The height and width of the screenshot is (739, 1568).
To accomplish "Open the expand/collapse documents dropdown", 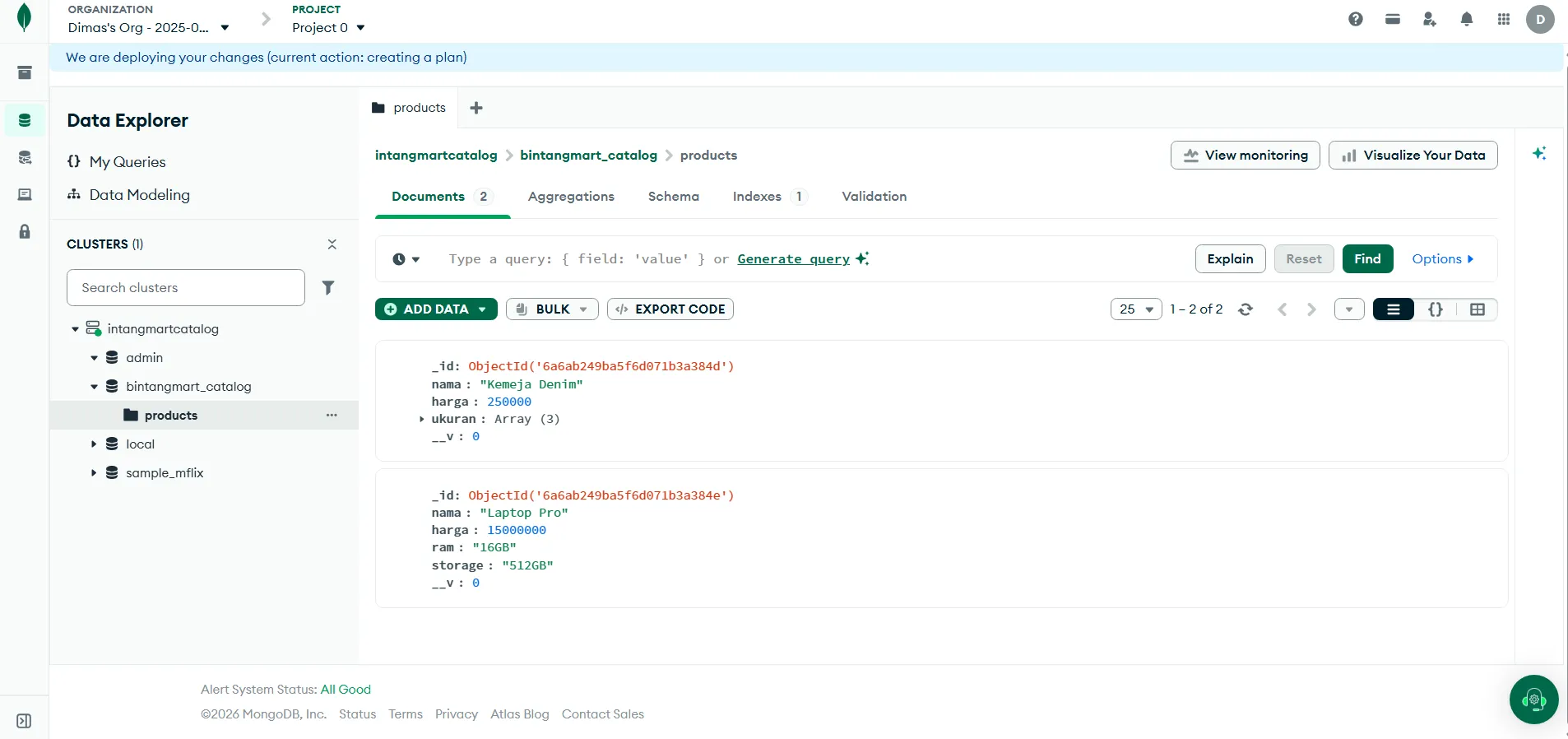I will pos(1349,309).
